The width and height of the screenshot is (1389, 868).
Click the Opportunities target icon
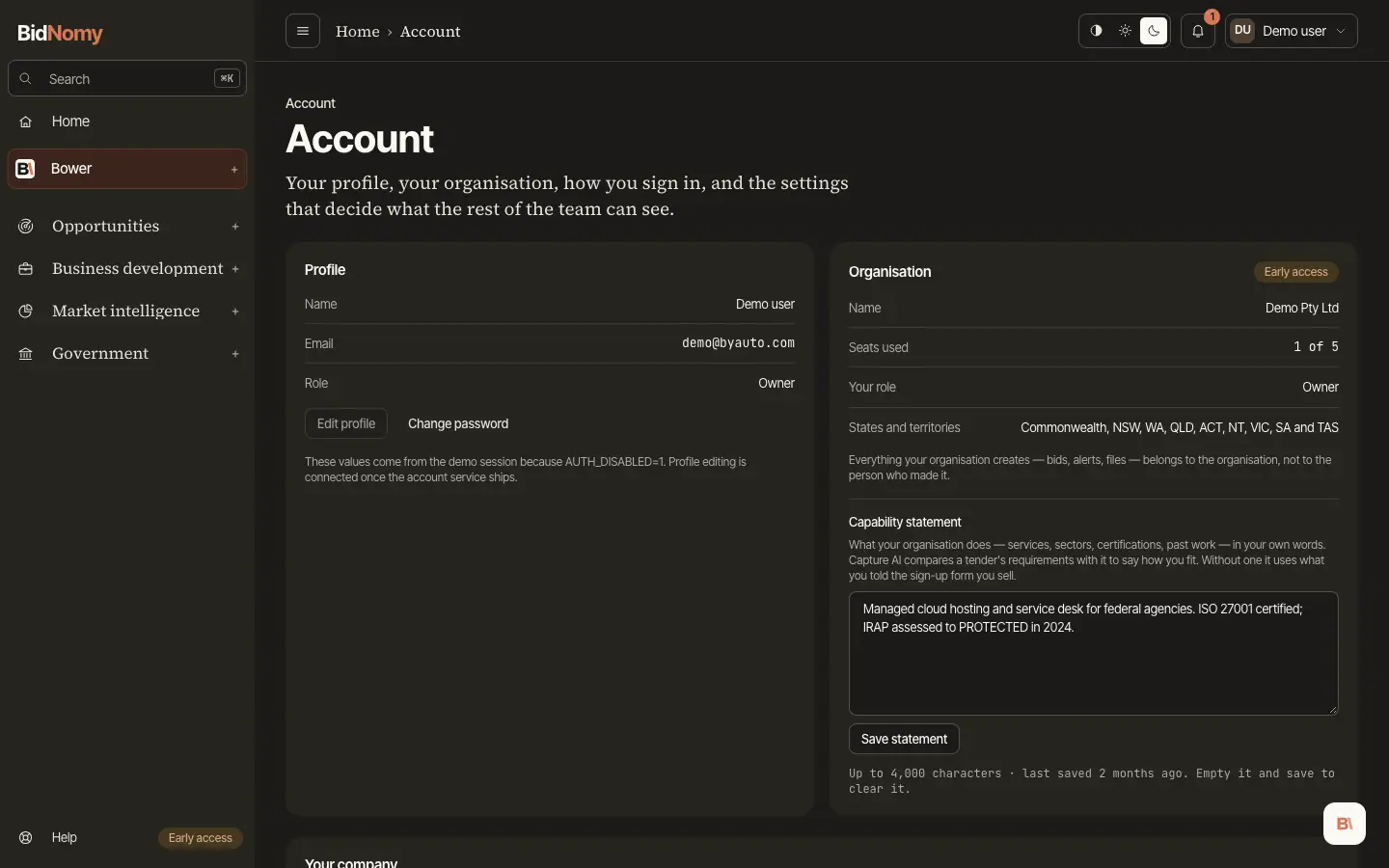point(26,226)
